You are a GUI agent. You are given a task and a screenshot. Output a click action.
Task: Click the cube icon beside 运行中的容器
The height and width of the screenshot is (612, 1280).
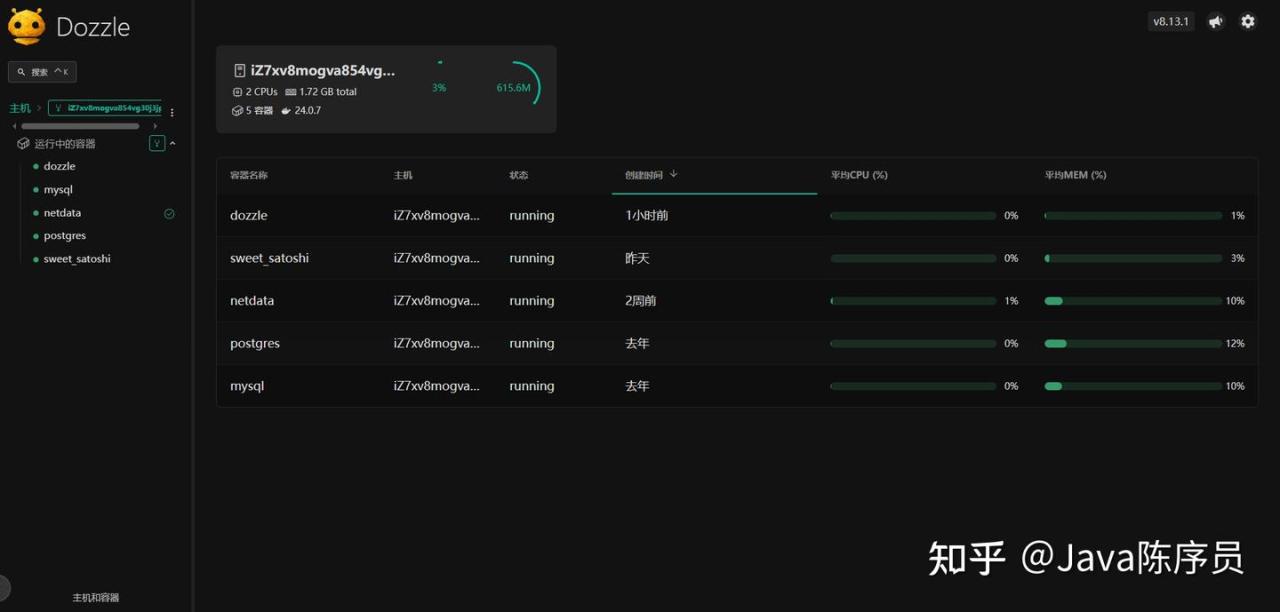[24, 144]
